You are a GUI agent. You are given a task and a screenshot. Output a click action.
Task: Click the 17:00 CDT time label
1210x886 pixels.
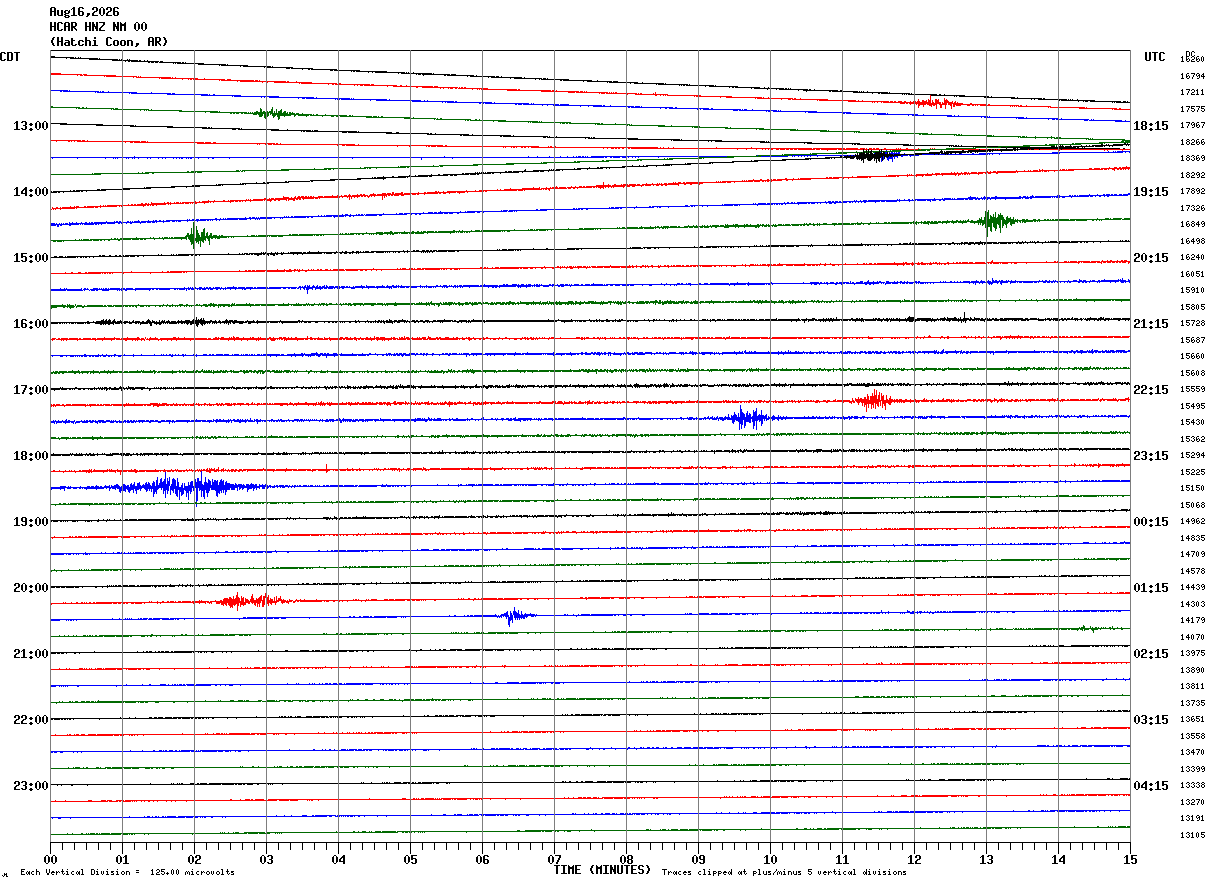(30, 390)
